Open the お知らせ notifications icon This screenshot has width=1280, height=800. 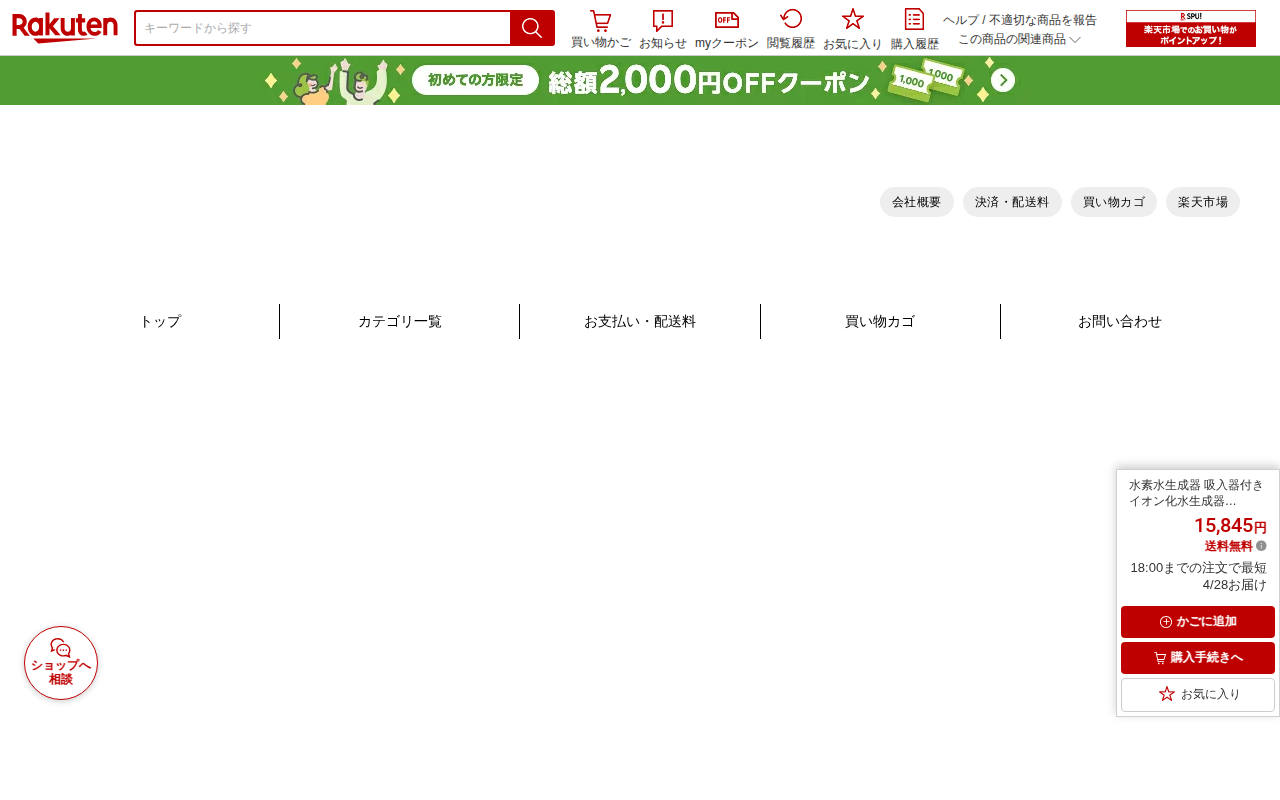pos(662,29)
